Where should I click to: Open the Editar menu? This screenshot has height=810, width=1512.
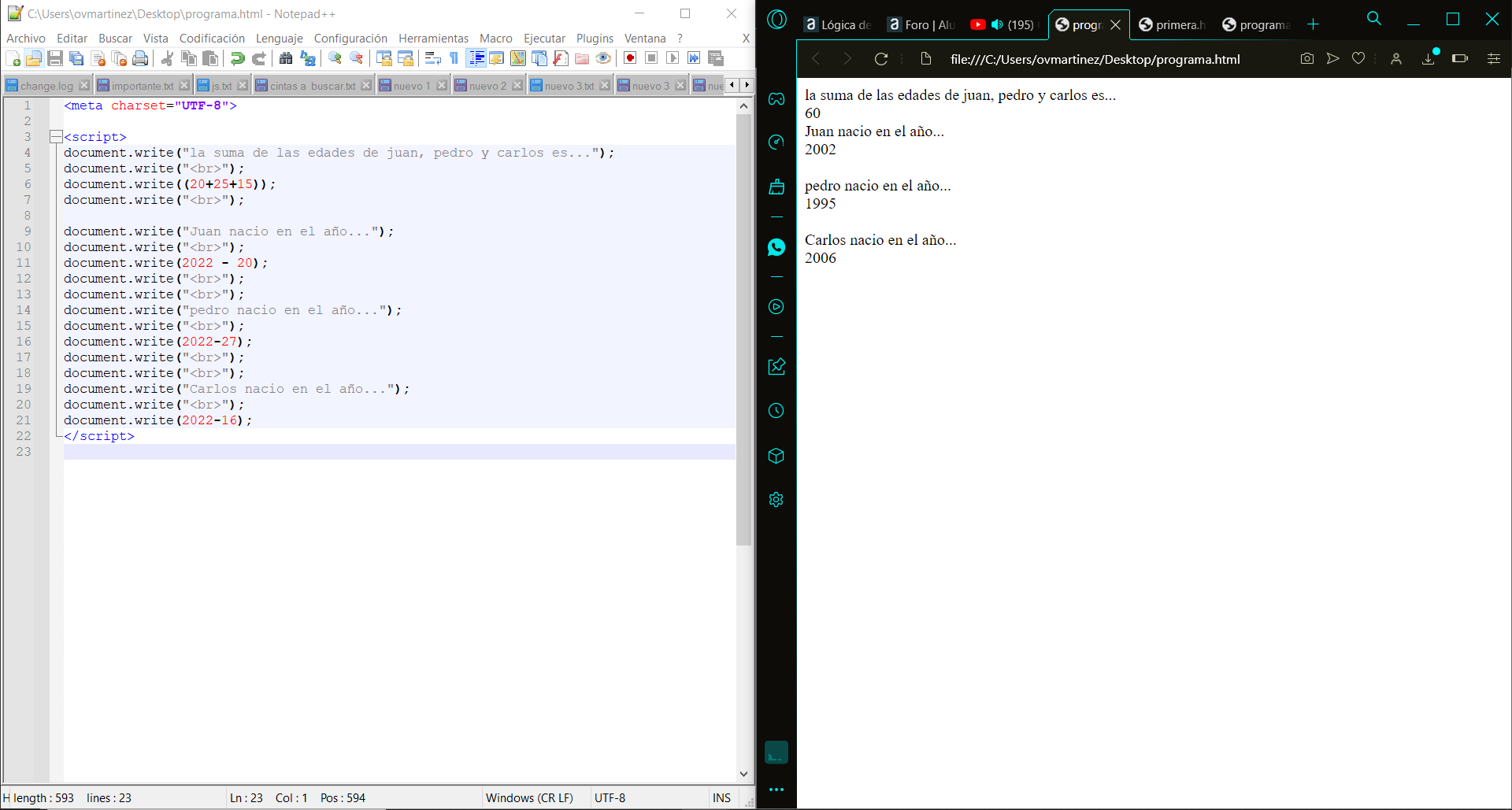[x=72, y=38]
